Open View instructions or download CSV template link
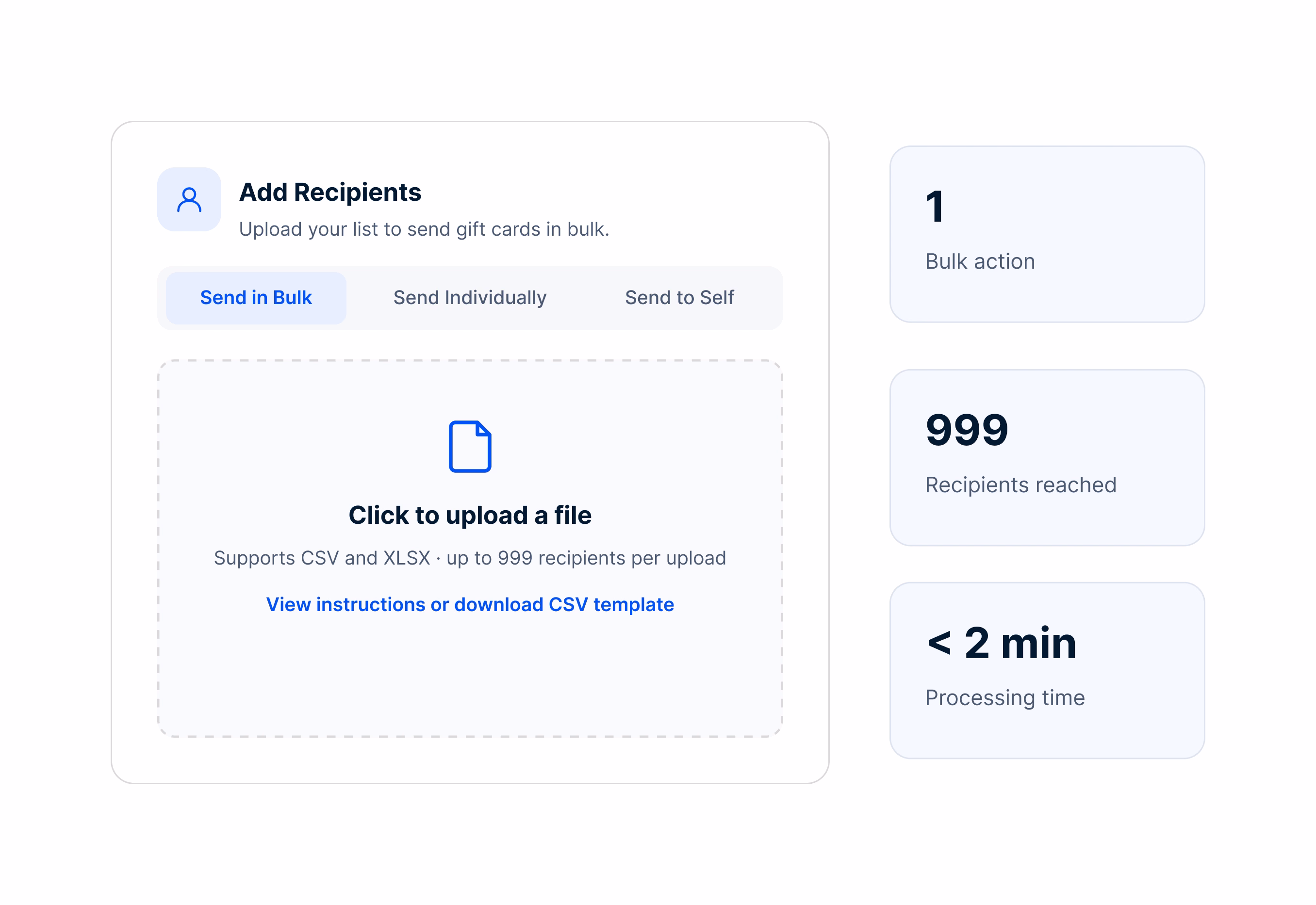The image size is (1316, 905). tap(470, 604)
